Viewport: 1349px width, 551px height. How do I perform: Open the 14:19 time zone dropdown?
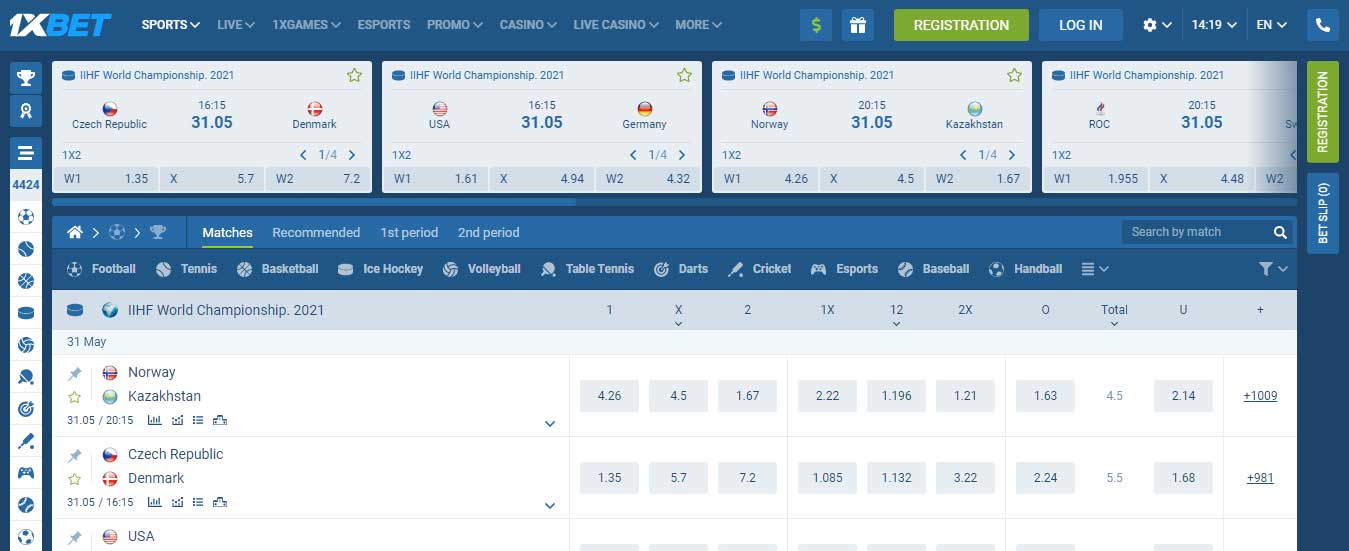pos(1214,25)
